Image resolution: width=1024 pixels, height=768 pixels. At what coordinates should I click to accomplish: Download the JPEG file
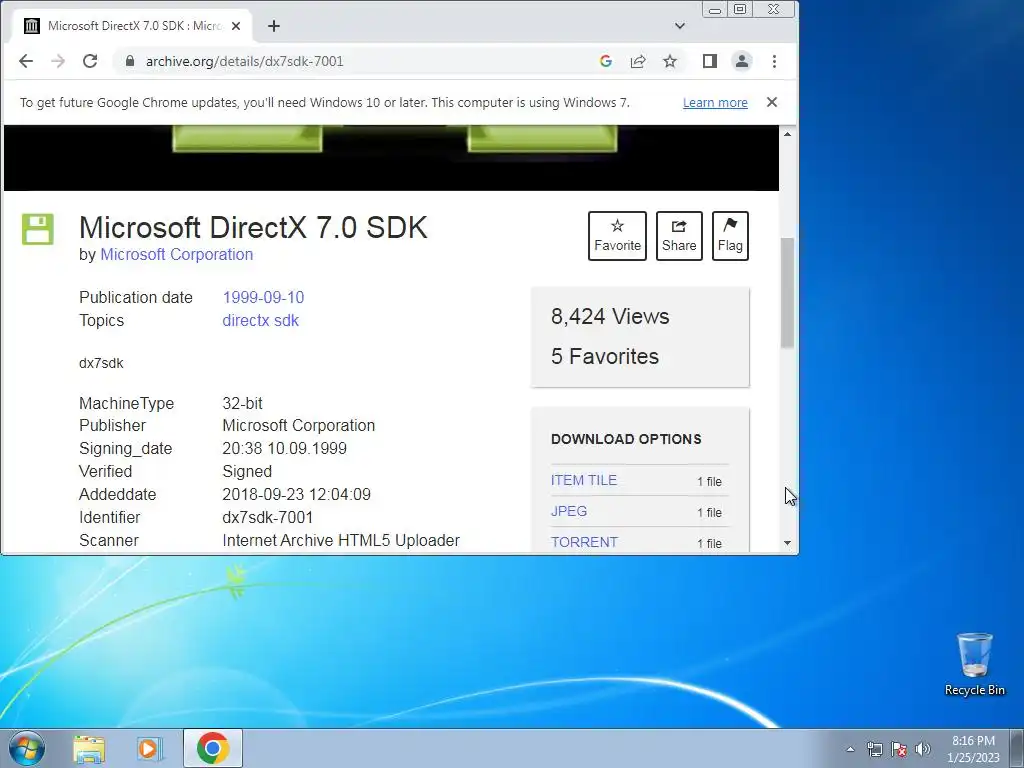[x=569, y=511]
